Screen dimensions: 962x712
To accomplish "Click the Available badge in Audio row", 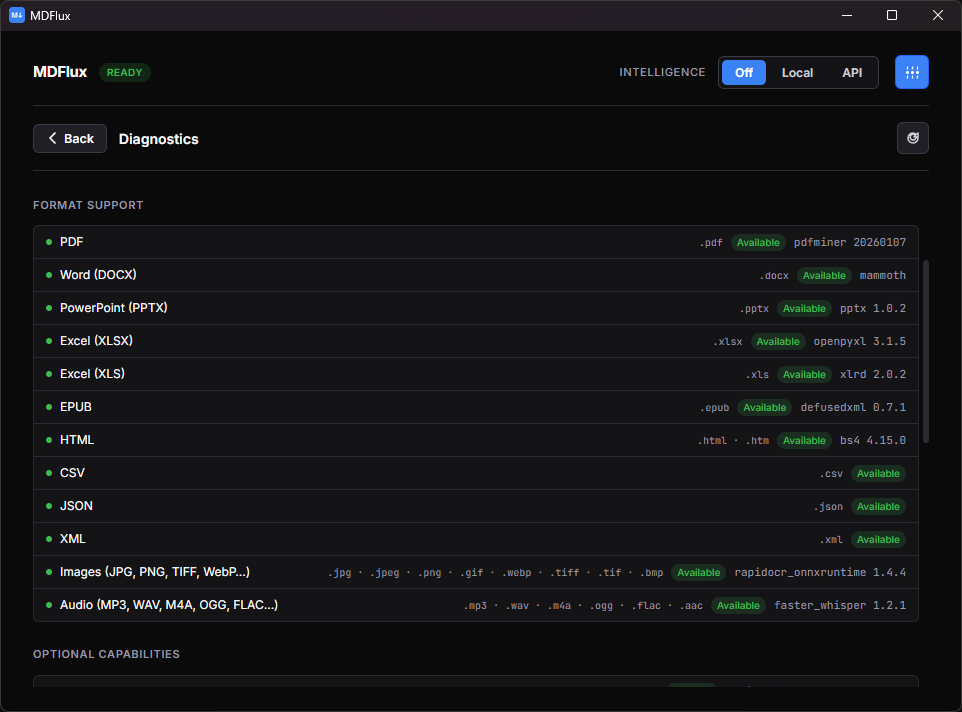I will point(738,605).
